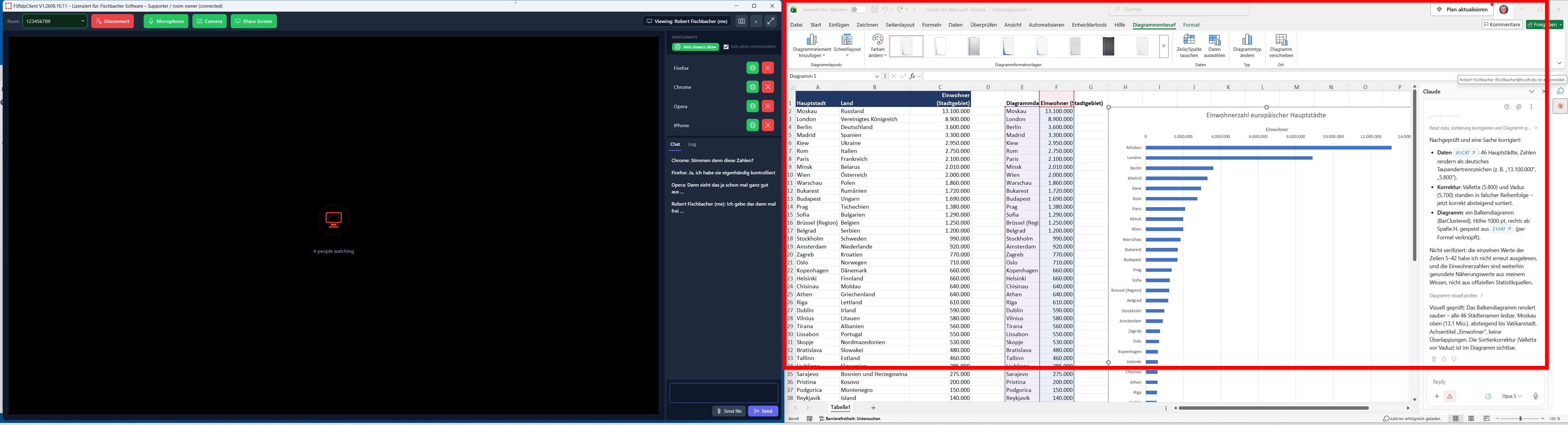Open the Opus 5 model dropdown in Claude pane
The width and height of the screenshot is (1568, 425).
(x=1511, y=397)
